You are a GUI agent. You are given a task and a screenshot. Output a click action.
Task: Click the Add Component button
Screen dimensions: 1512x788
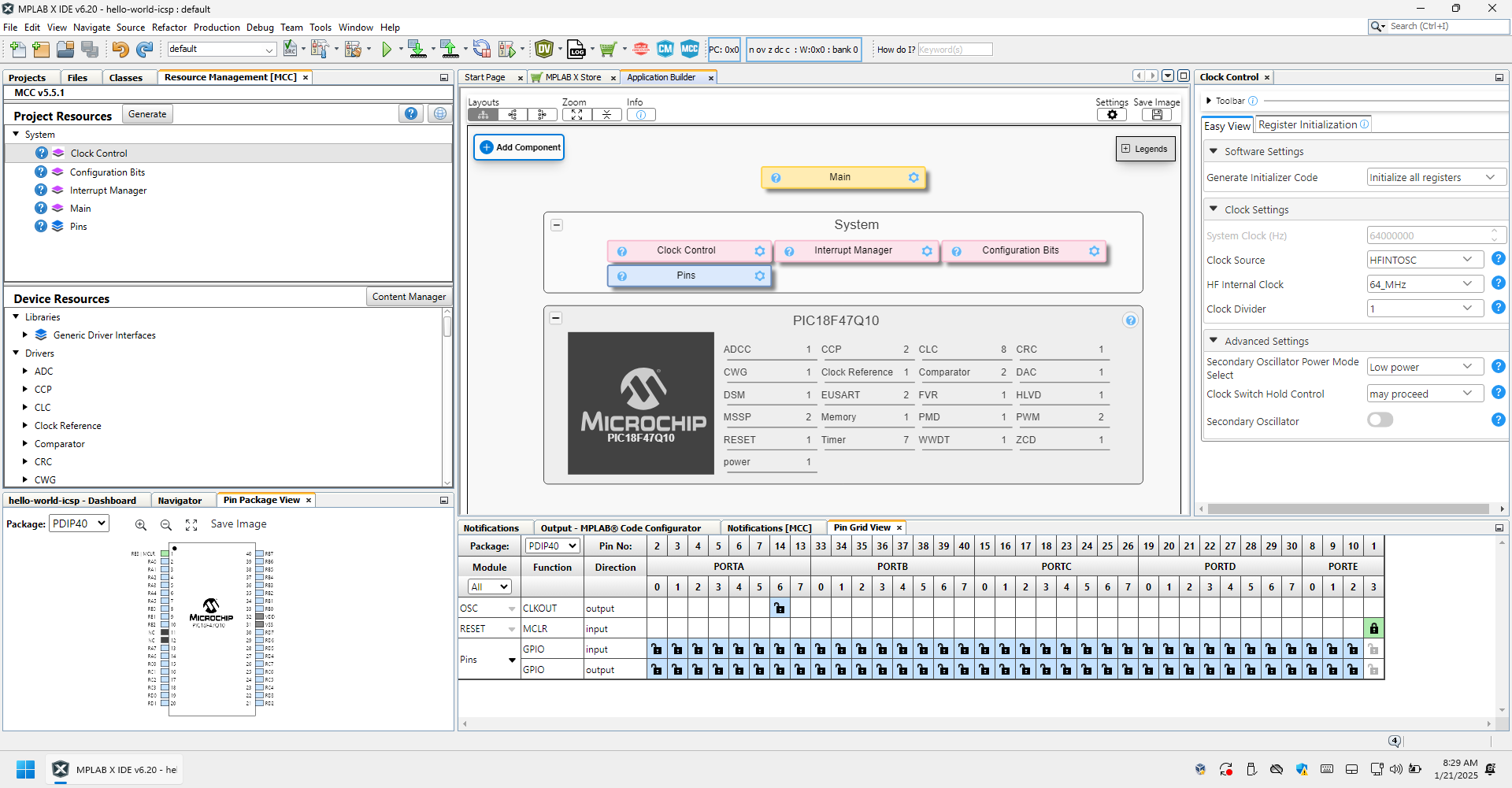[x=520, y=147]
